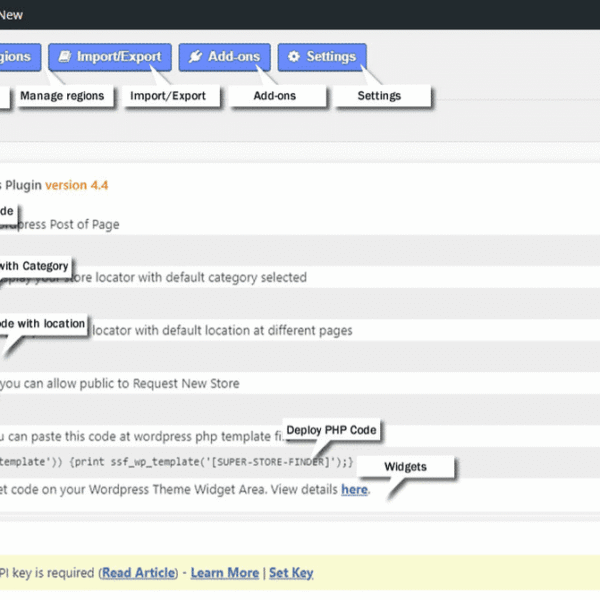600x600 pixels.
Task: Click the "with Category" callout label
Action: coord(34,266)
